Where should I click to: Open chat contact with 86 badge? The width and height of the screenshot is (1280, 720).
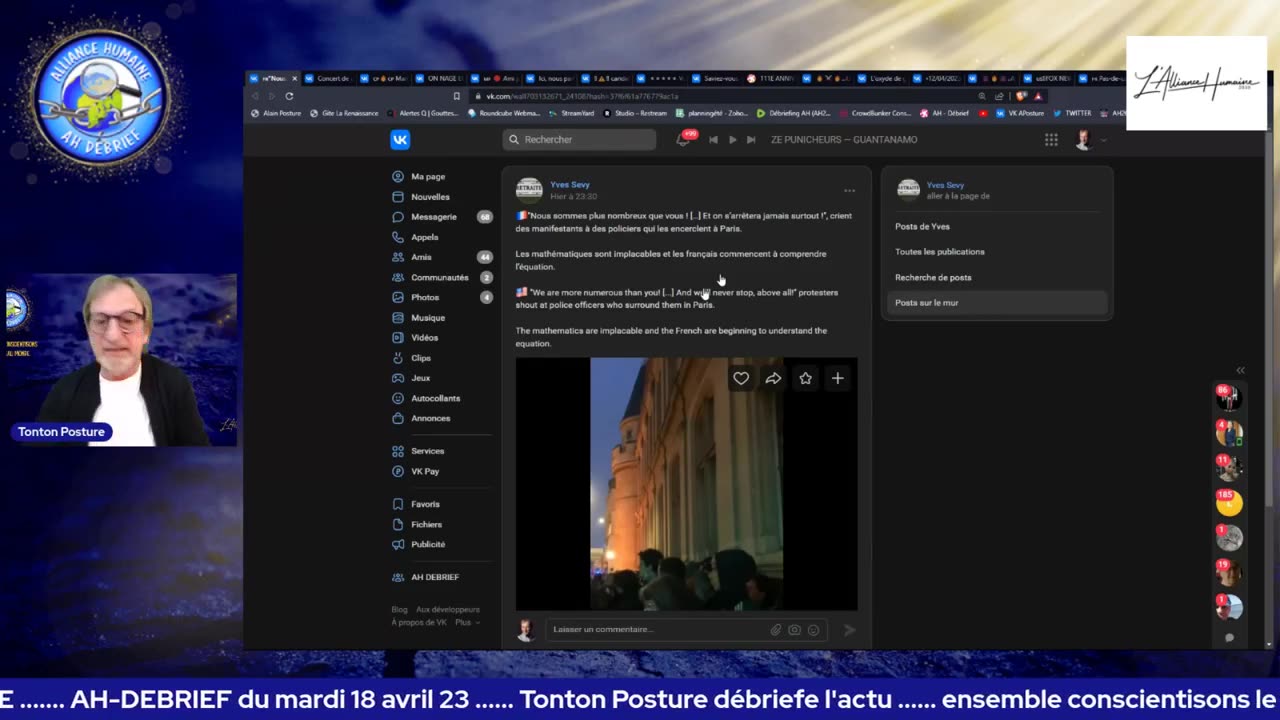(x=1229, y=398)
